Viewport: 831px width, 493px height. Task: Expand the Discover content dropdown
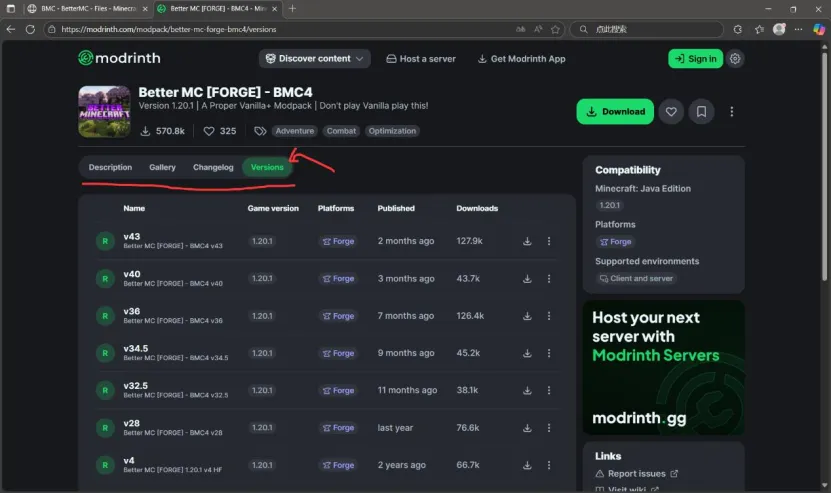pos(314,59)
